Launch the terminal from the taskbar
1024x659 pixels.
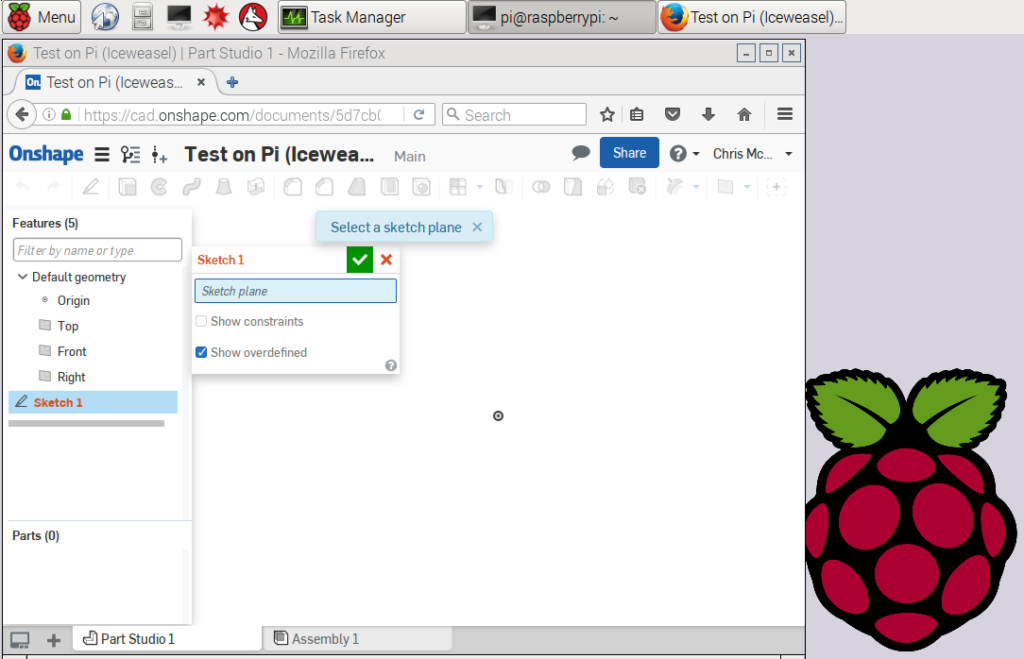(x=179, y=17)
